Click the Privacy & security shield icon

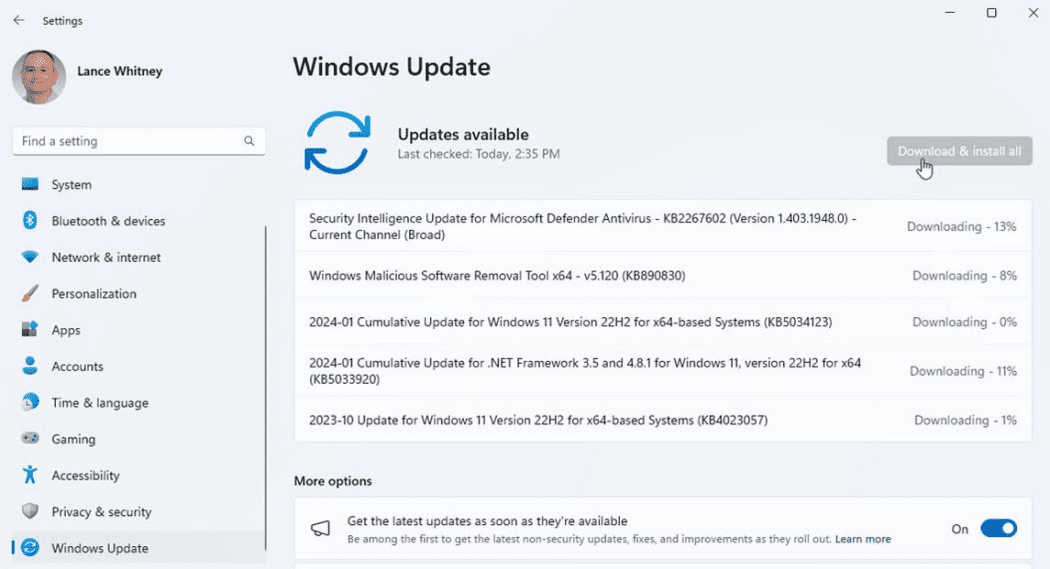coord(30,512)
